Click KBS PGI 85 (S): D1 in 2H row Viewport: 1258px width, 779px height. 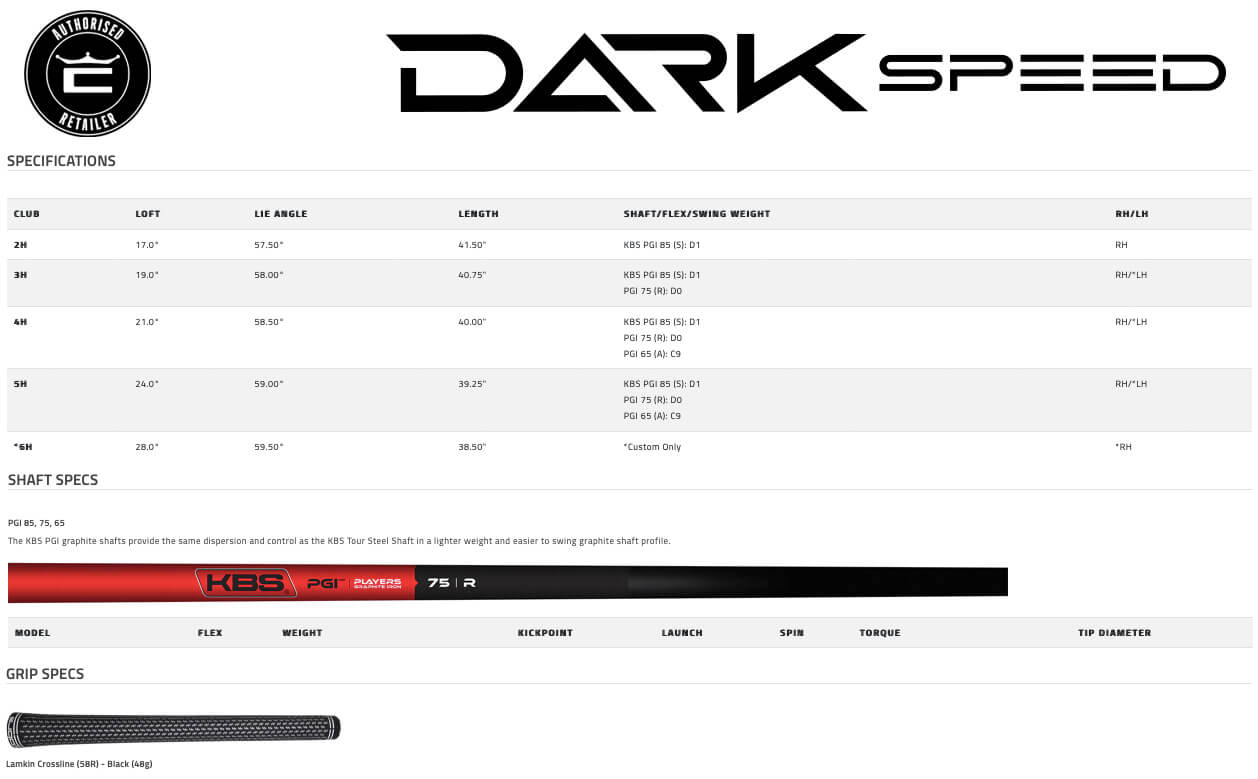tap(662, 245)
